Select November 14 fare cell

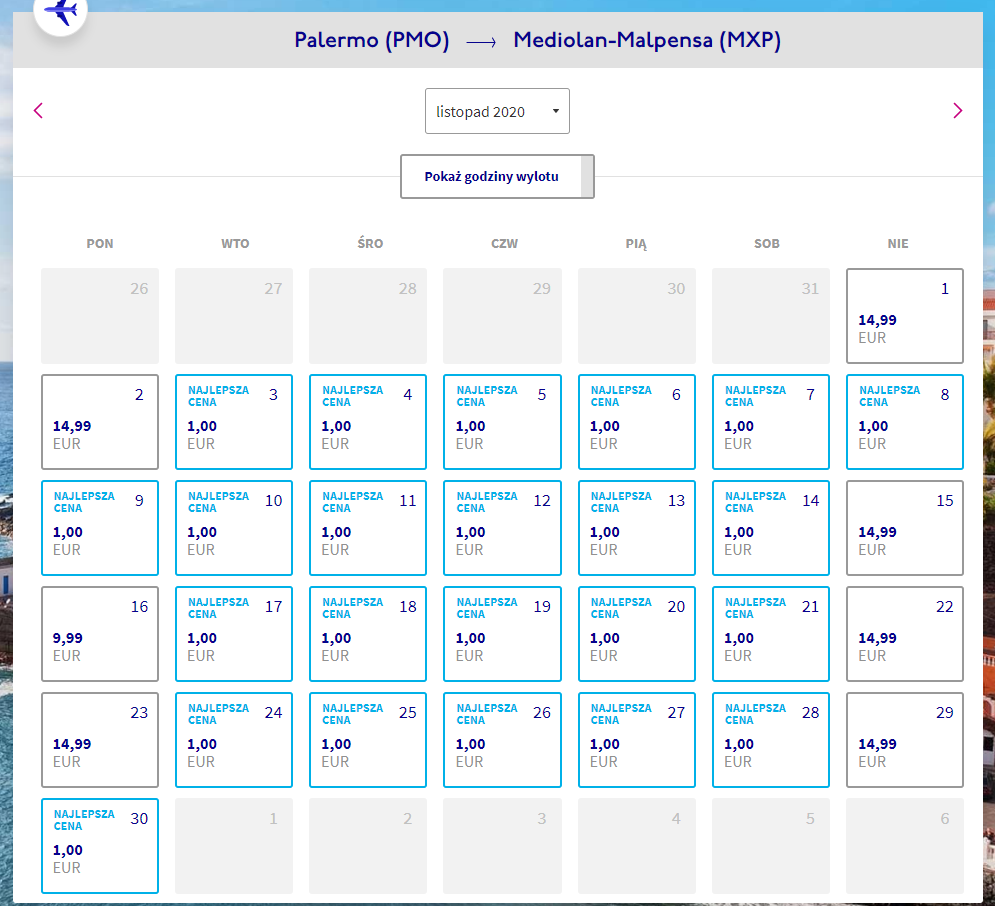(x=770, y=528)
